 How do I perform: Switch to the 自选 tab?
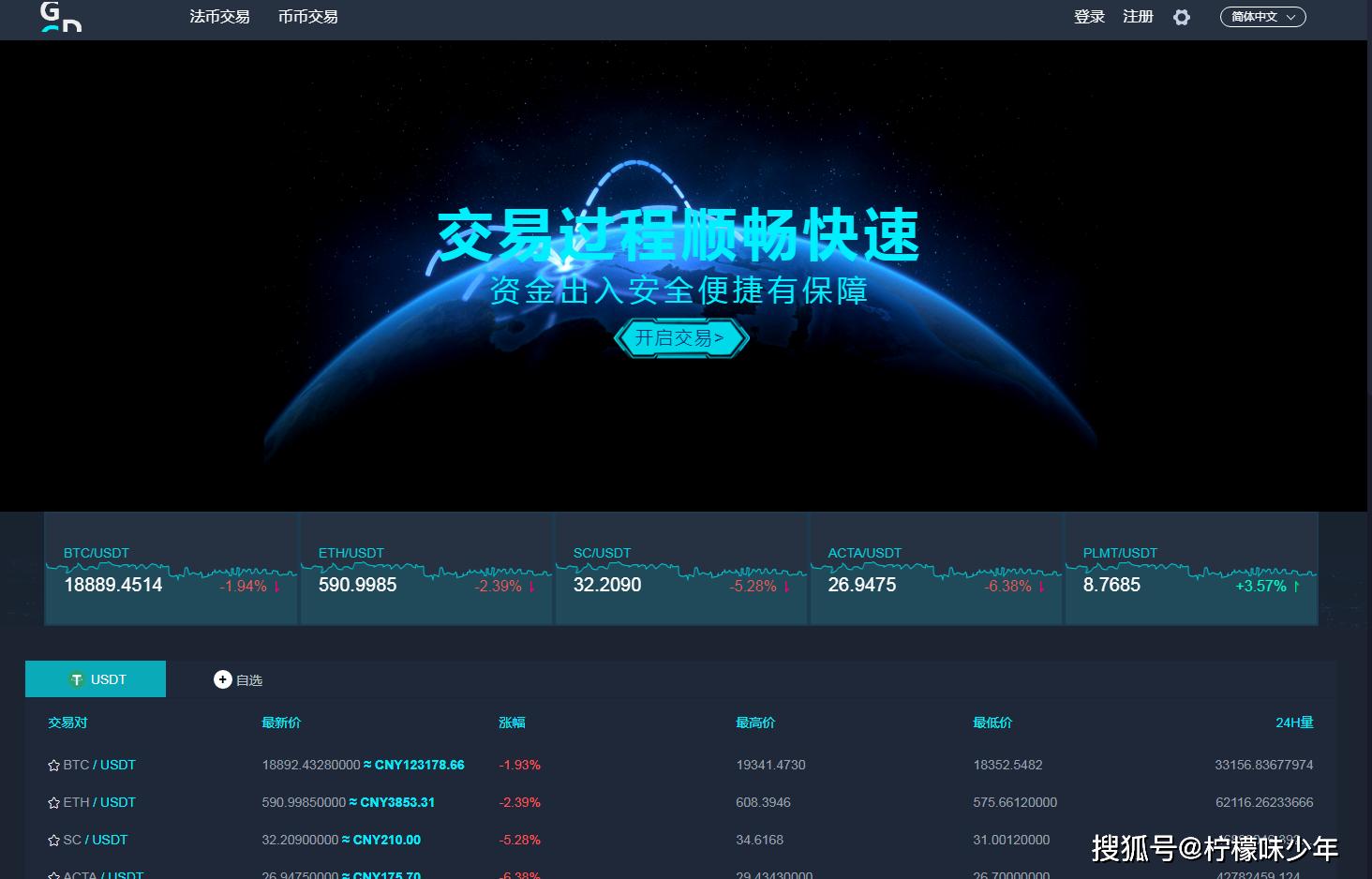tap(249, 679)
